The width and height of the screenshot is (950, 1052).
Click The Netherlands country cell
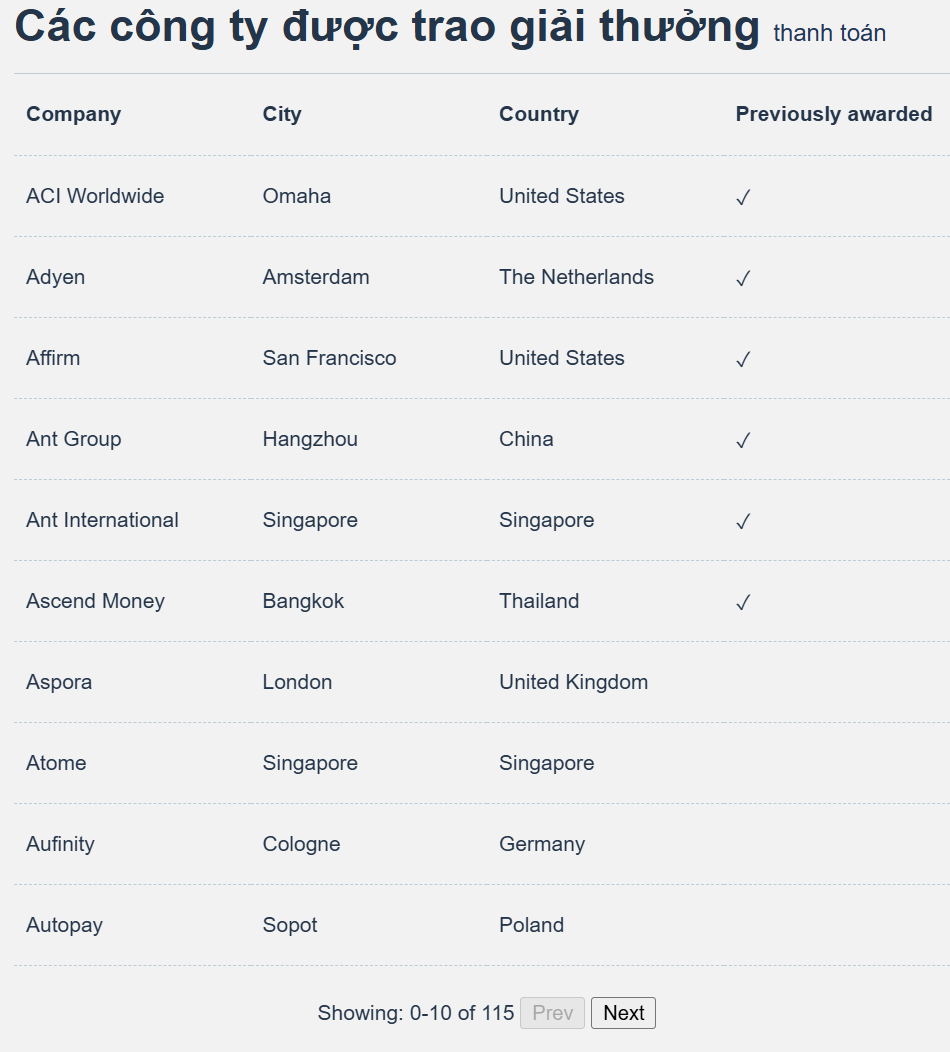pyautogui.click(x=576, y=277)
